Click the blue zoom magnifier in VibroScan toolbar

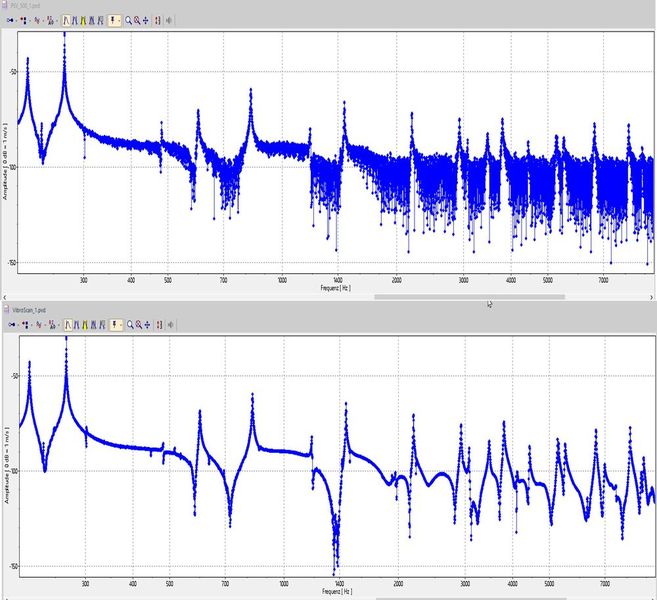click(130, 325)
